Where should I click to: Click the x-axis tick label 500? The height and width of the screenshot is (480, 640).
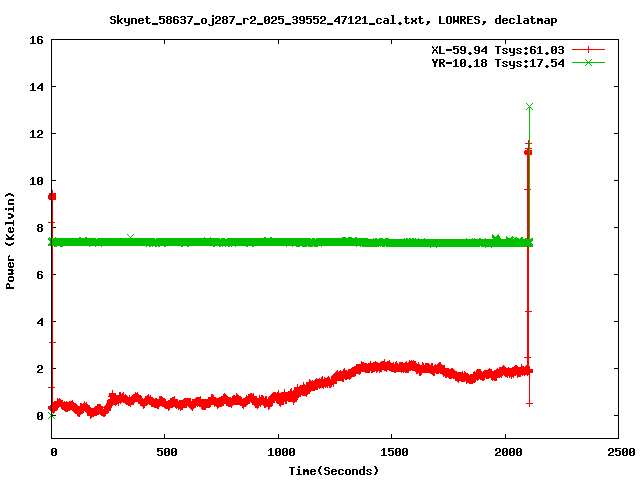[167, 452]
